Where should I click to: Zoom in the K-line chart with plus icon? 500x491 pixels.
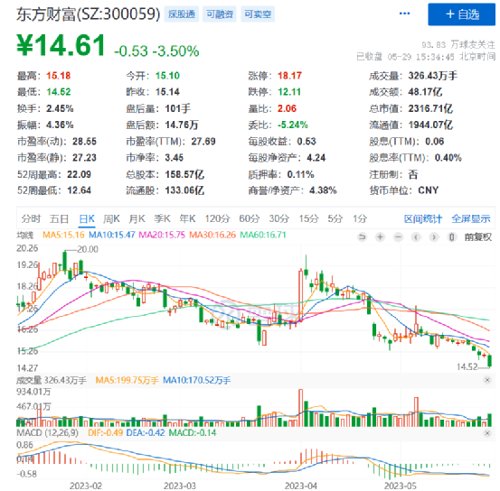[380, 237]
